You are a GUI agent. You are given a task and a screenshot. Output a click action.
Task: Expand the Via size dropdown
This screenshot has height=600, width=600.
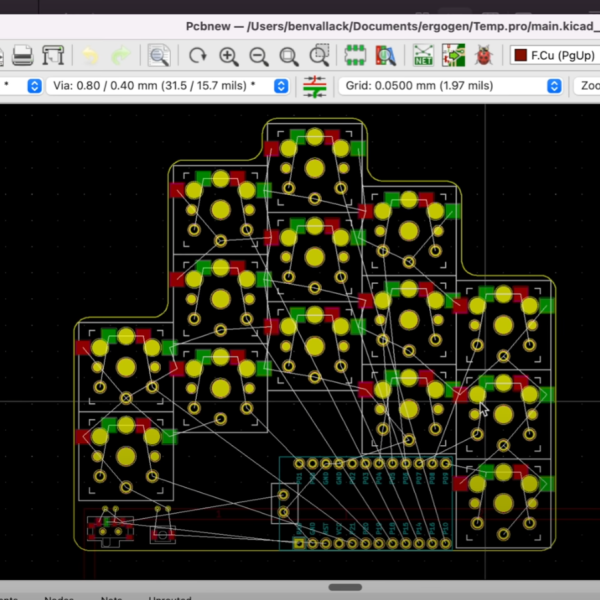[168, 86]
